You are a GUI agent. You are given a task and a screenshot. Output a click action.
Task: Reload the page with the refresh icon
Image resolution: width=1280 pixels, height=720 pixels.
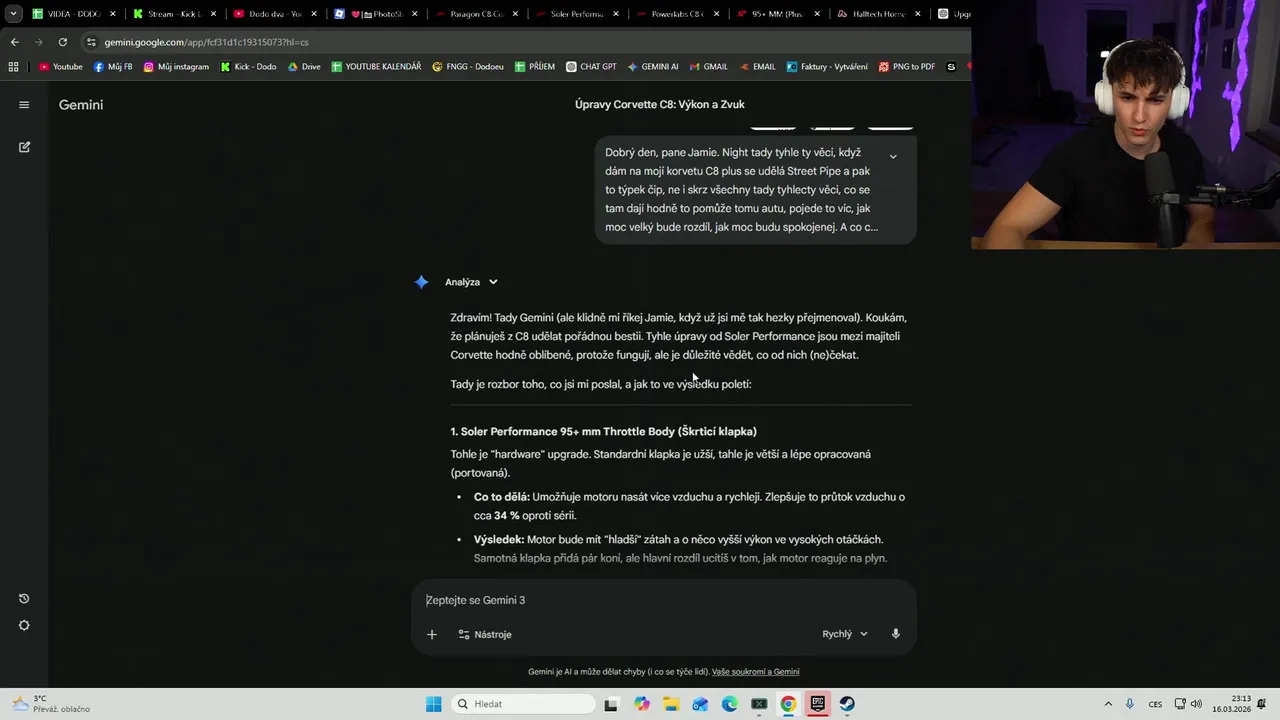63,42
